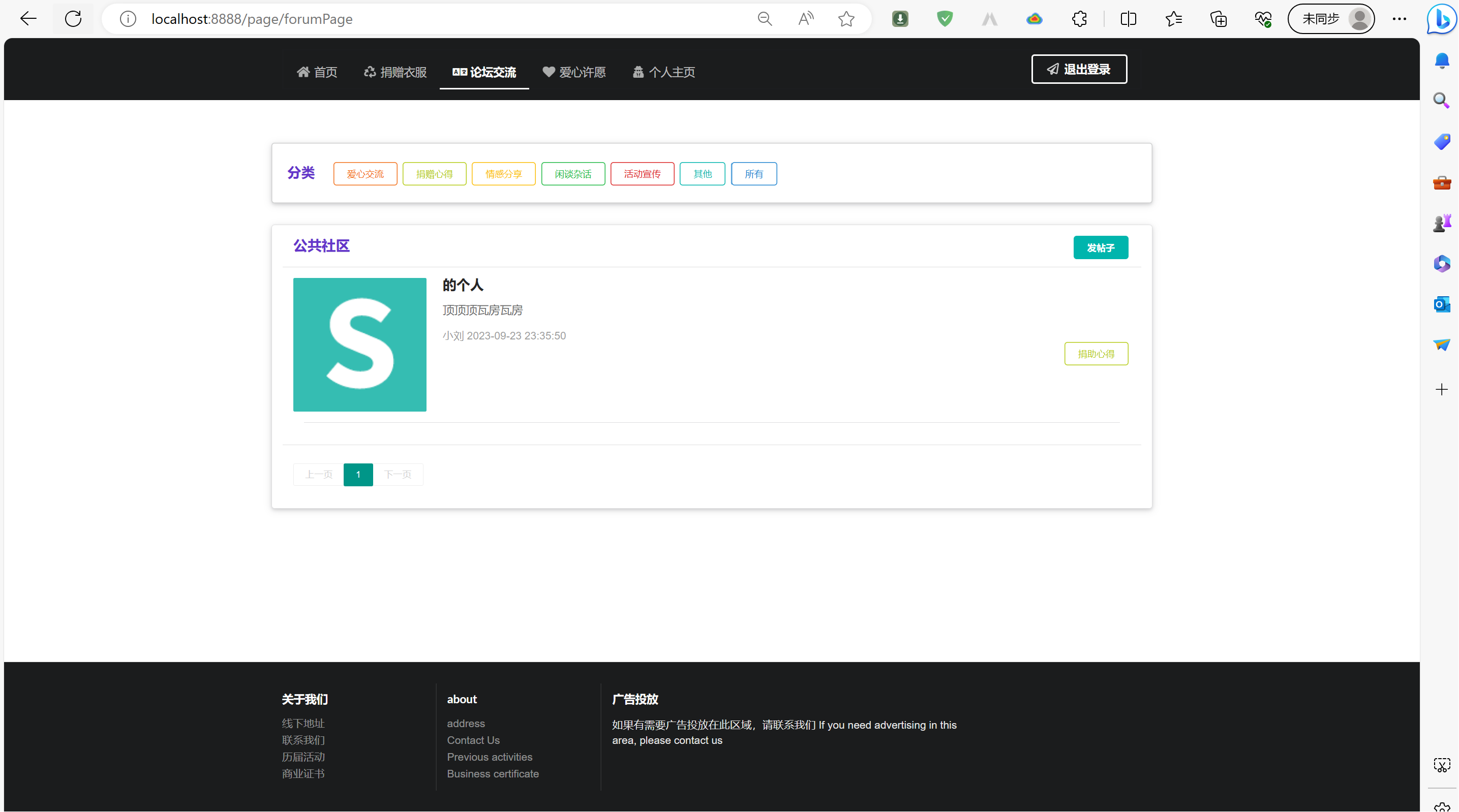Open the browser more options menu
Screen dimensions: 1459x812
click(1399, 19)
